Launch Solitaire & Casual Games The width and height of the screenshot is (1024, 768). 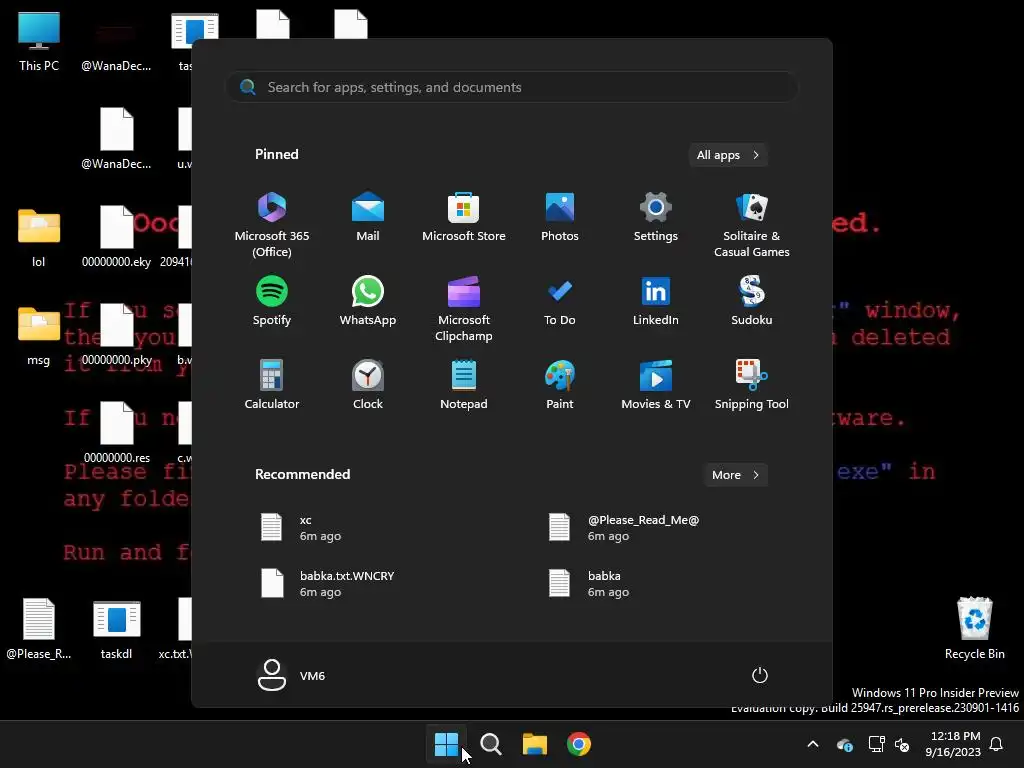tap(752, 225)
